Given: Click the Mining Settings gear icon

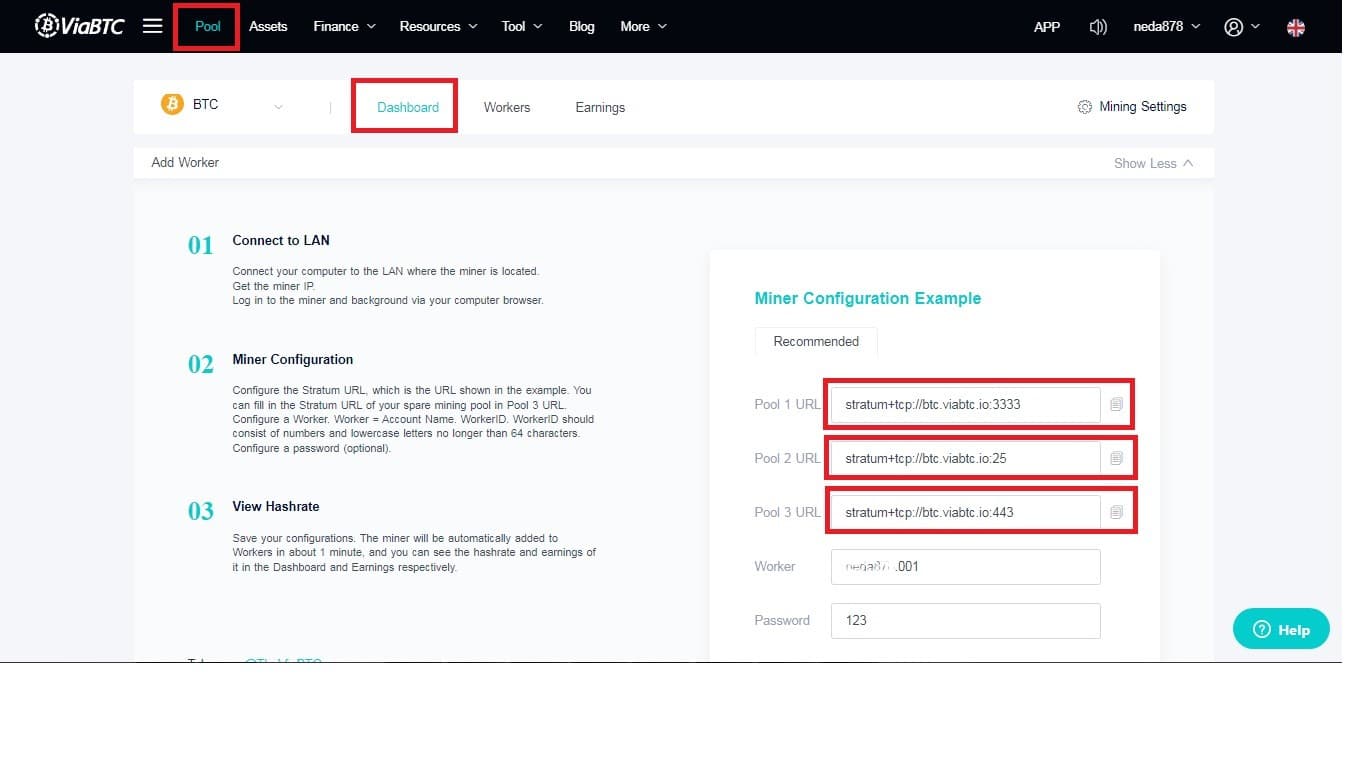Looking at the screenshot, I should coord(1084,107).
